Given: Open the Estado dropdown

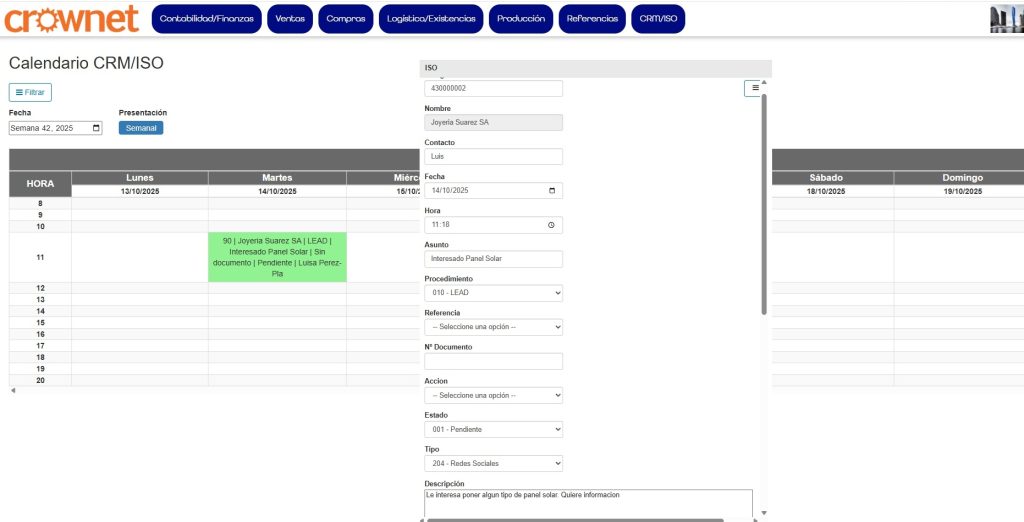Looking at the screenshot, I should (493, 429).
